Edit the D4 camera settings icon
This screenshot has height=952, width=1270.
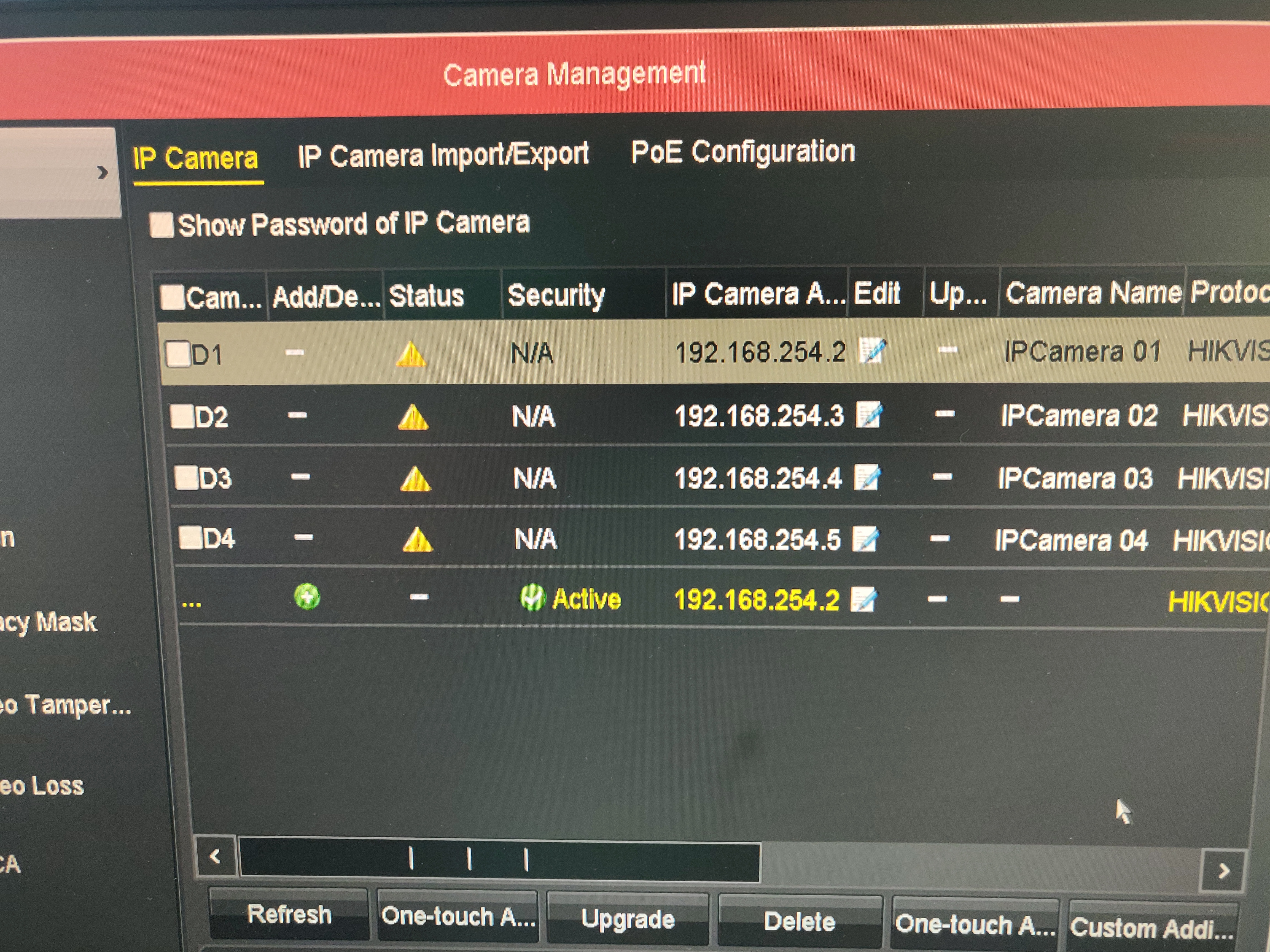tap(865, 539)
